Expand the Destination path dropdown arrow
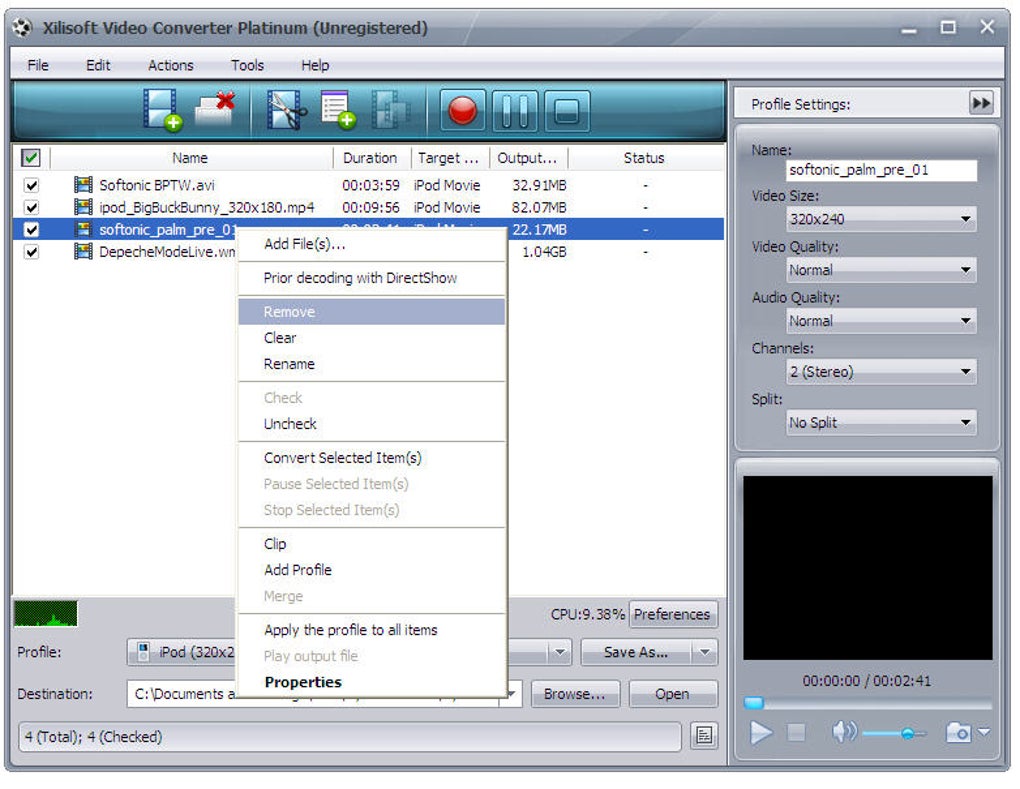Screen dimensions: 1020x789 (x=513, y=694)
